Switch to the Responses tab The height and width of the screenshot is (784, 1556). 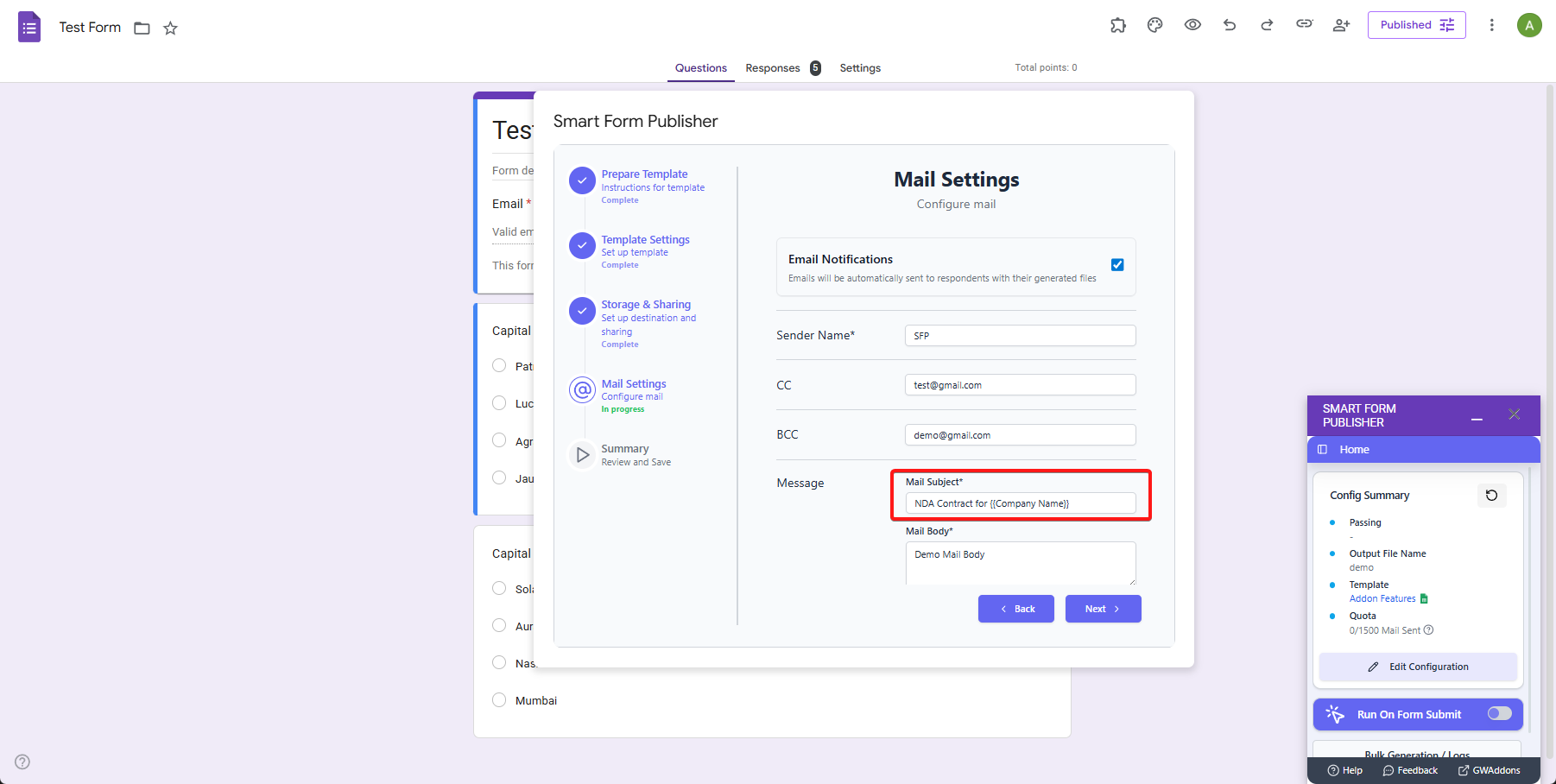pyautogui.click(x=773, y=68)
